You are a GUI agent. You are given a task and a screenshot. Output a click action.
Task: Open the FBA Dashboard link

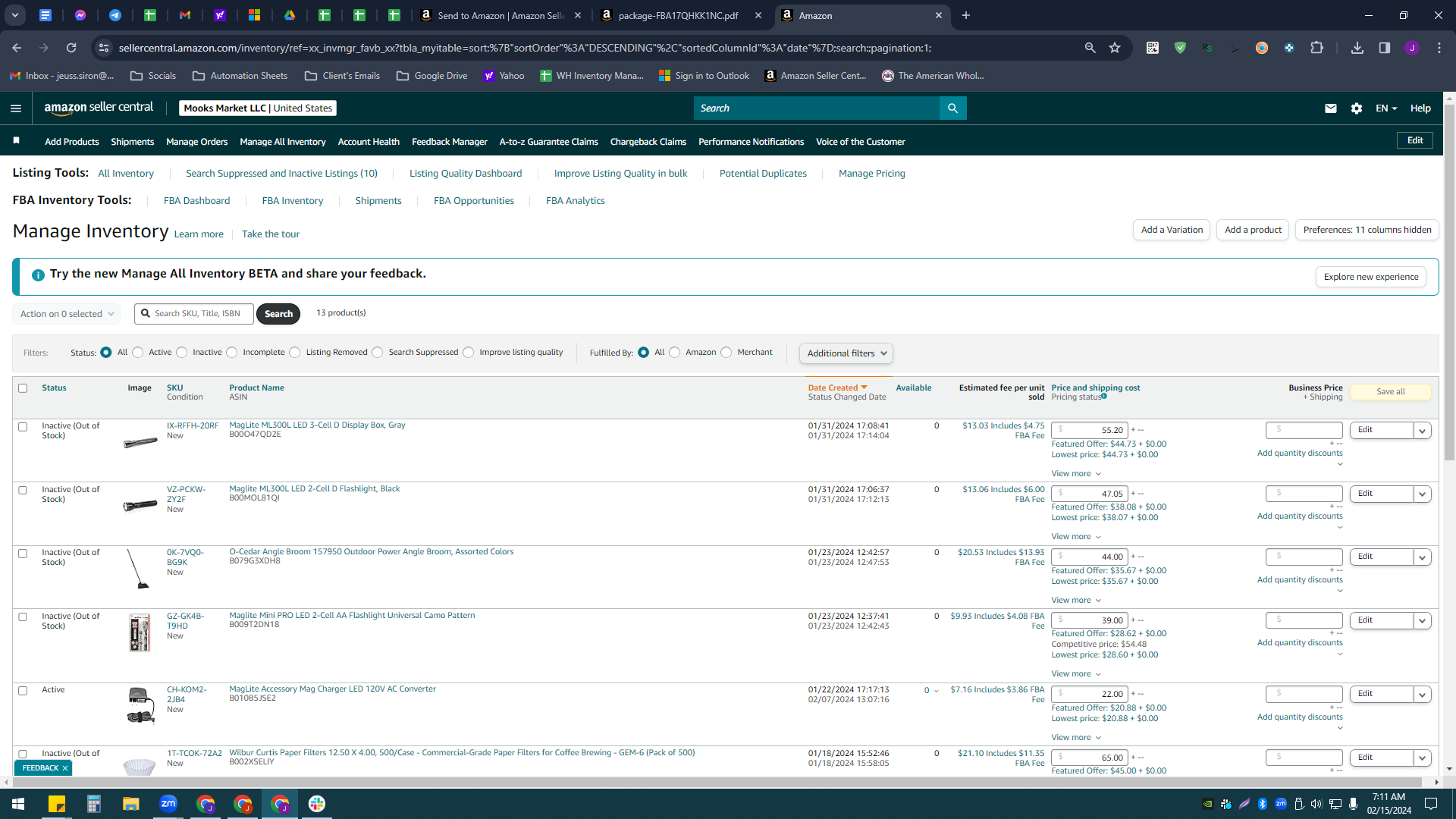pos(196,201)
